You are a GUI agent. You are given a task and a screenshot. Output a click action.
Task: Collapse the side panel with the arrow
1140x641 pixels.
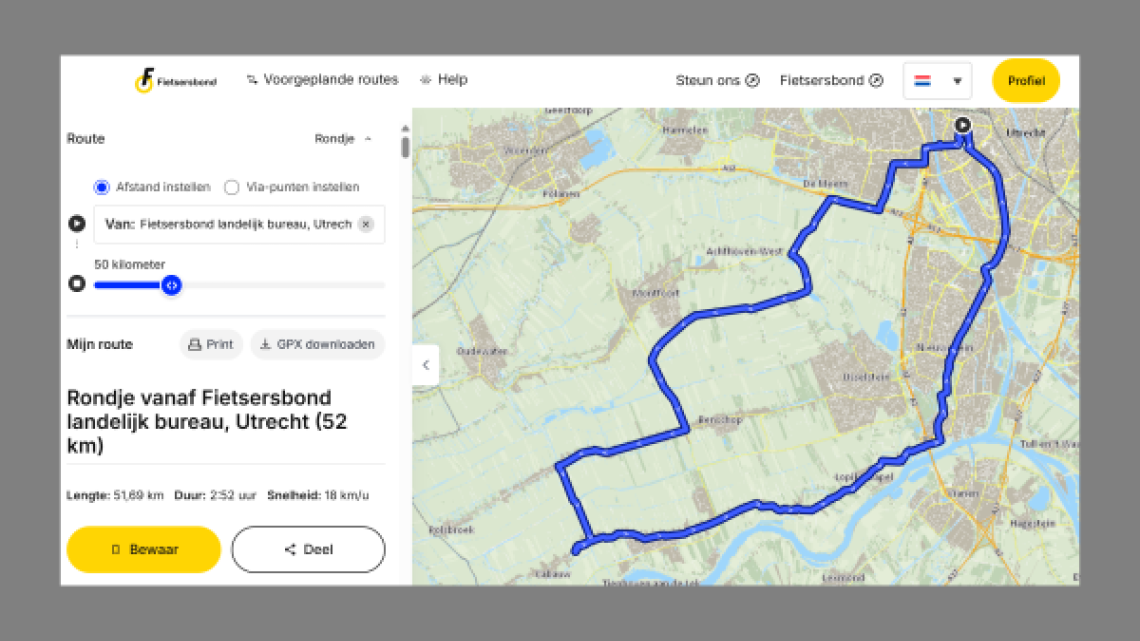pos(425,365)
